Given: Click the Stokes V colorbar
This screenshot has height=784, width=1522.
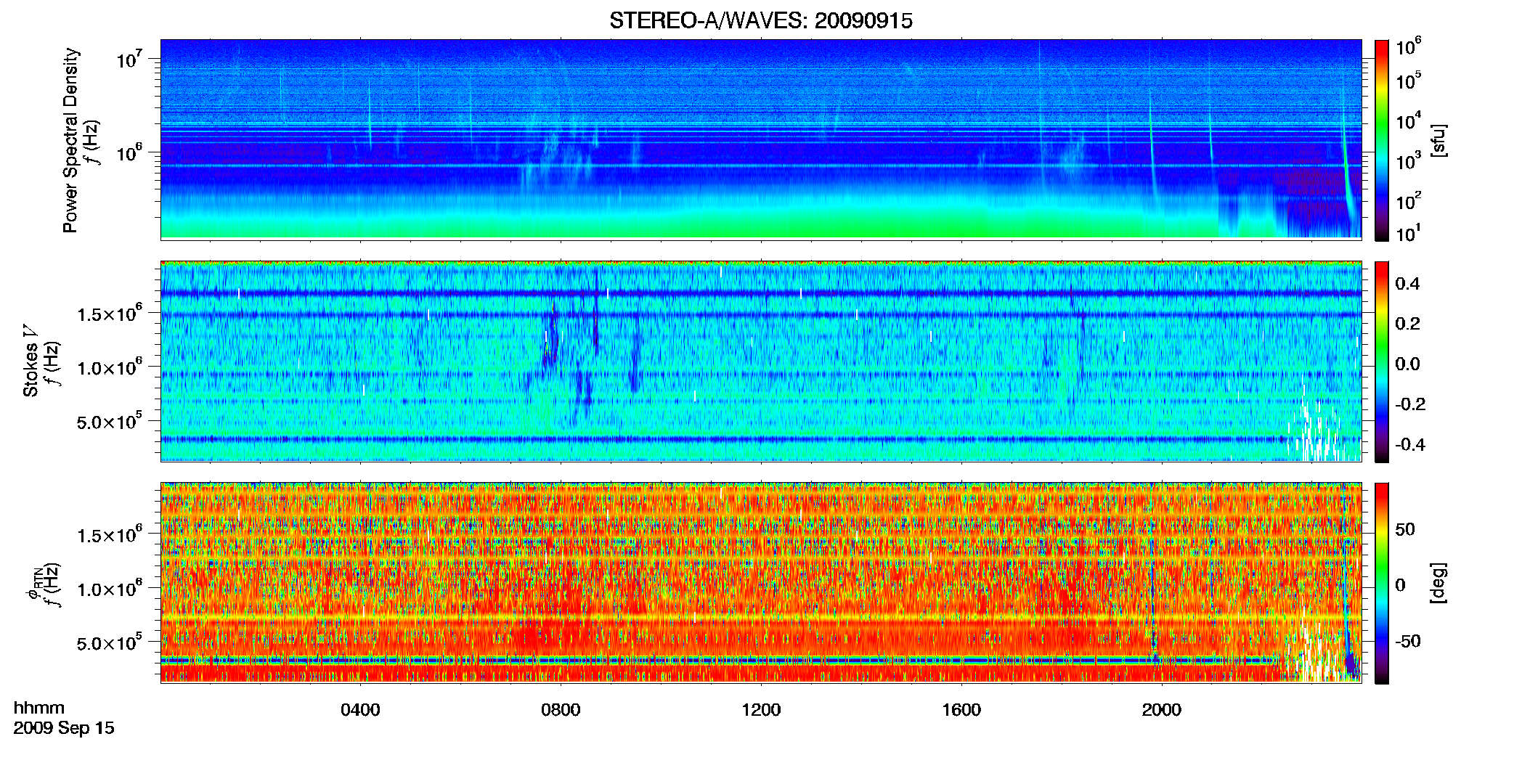Looking at the screenshot, I should tap(1382, 362).
